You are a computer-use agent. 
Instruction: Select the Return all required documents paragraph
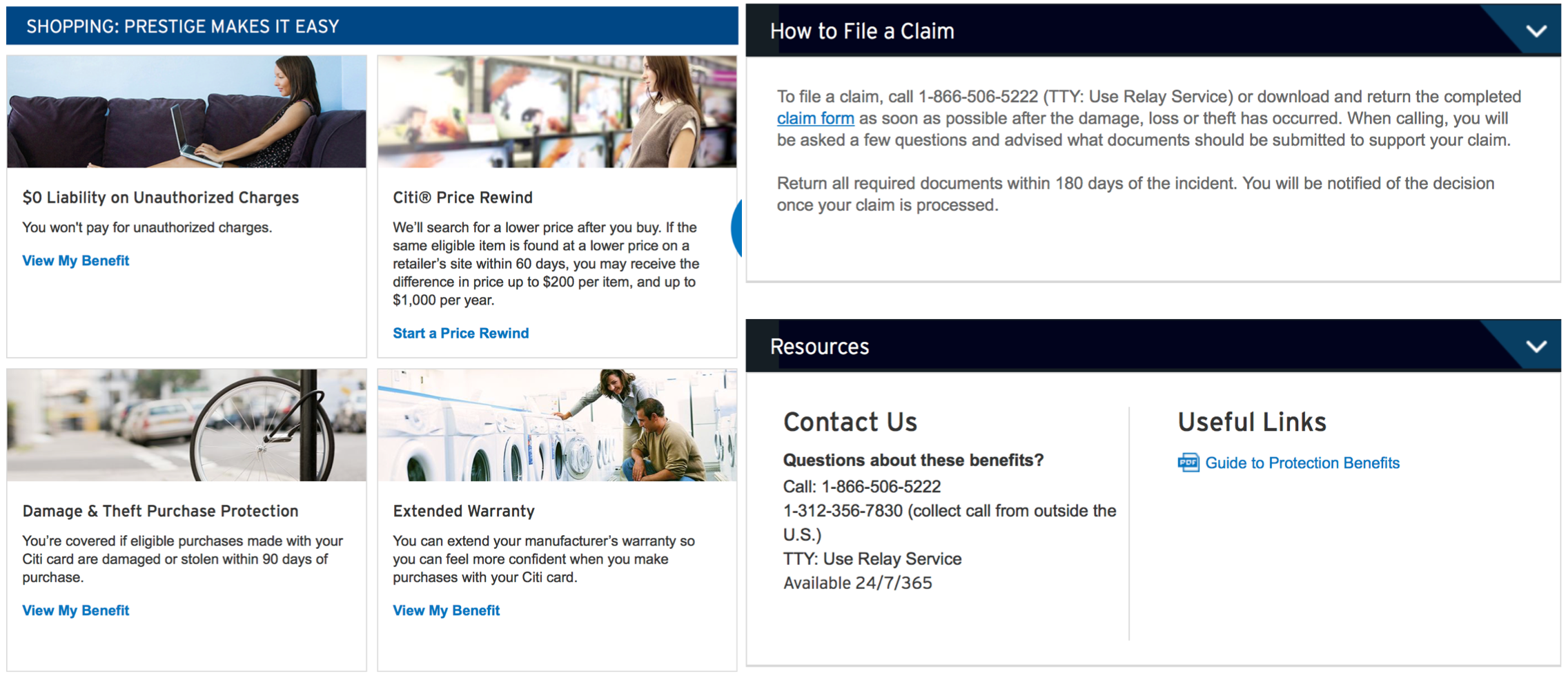(x=1136, y=194)
